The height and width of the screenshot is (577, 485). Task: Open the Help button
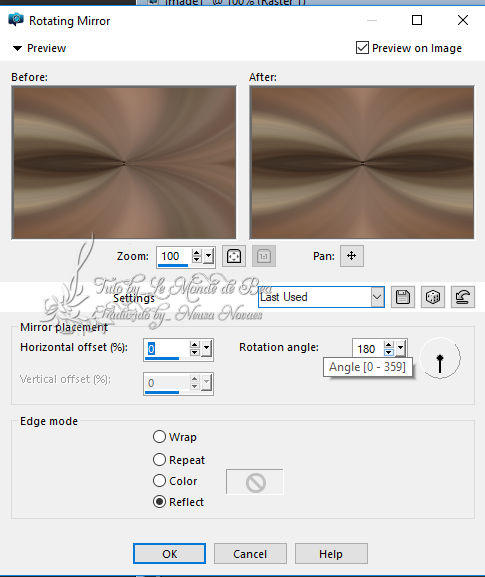point(331,553)
